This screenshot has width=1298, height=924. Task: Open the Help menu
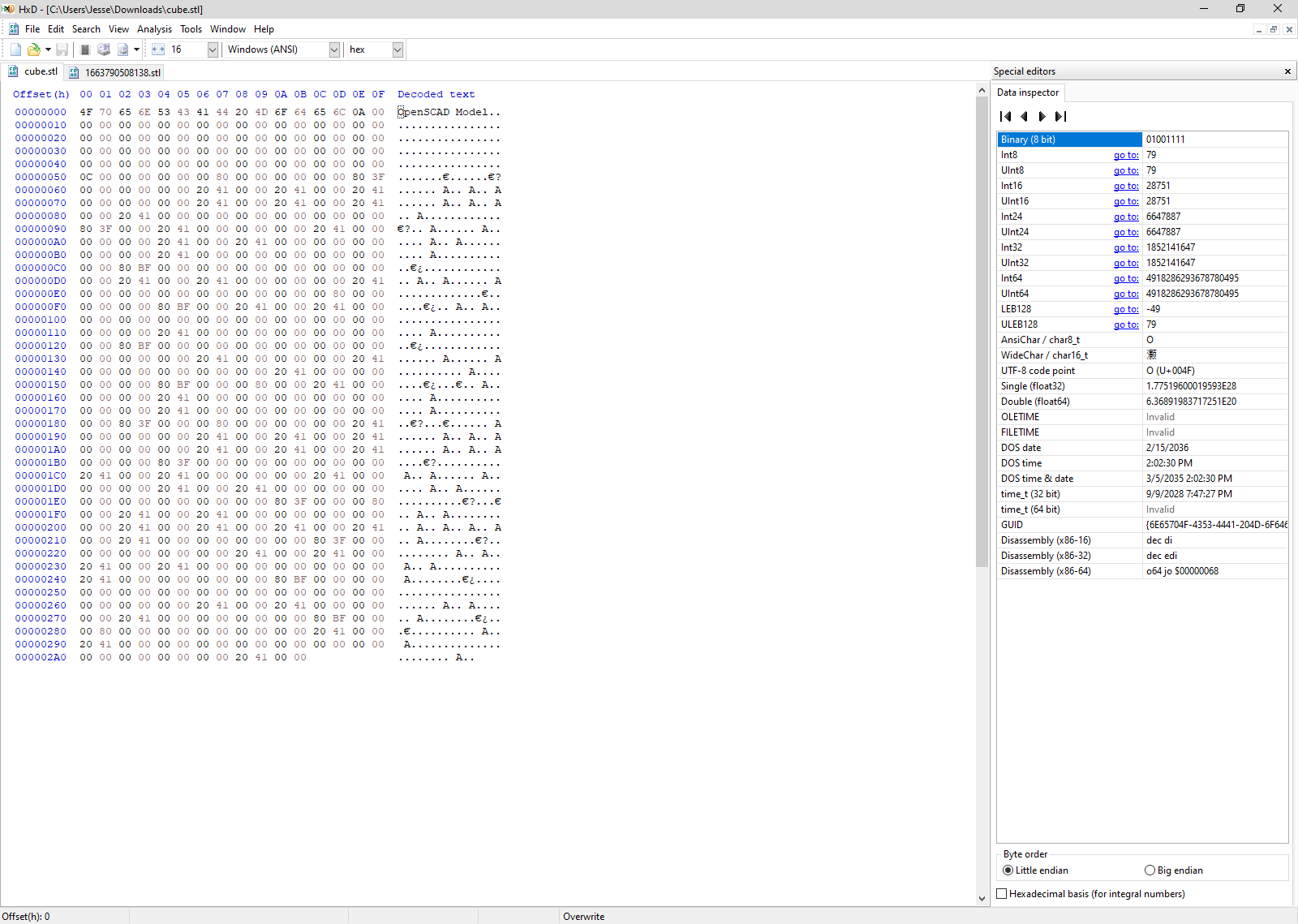pos(264,29)
